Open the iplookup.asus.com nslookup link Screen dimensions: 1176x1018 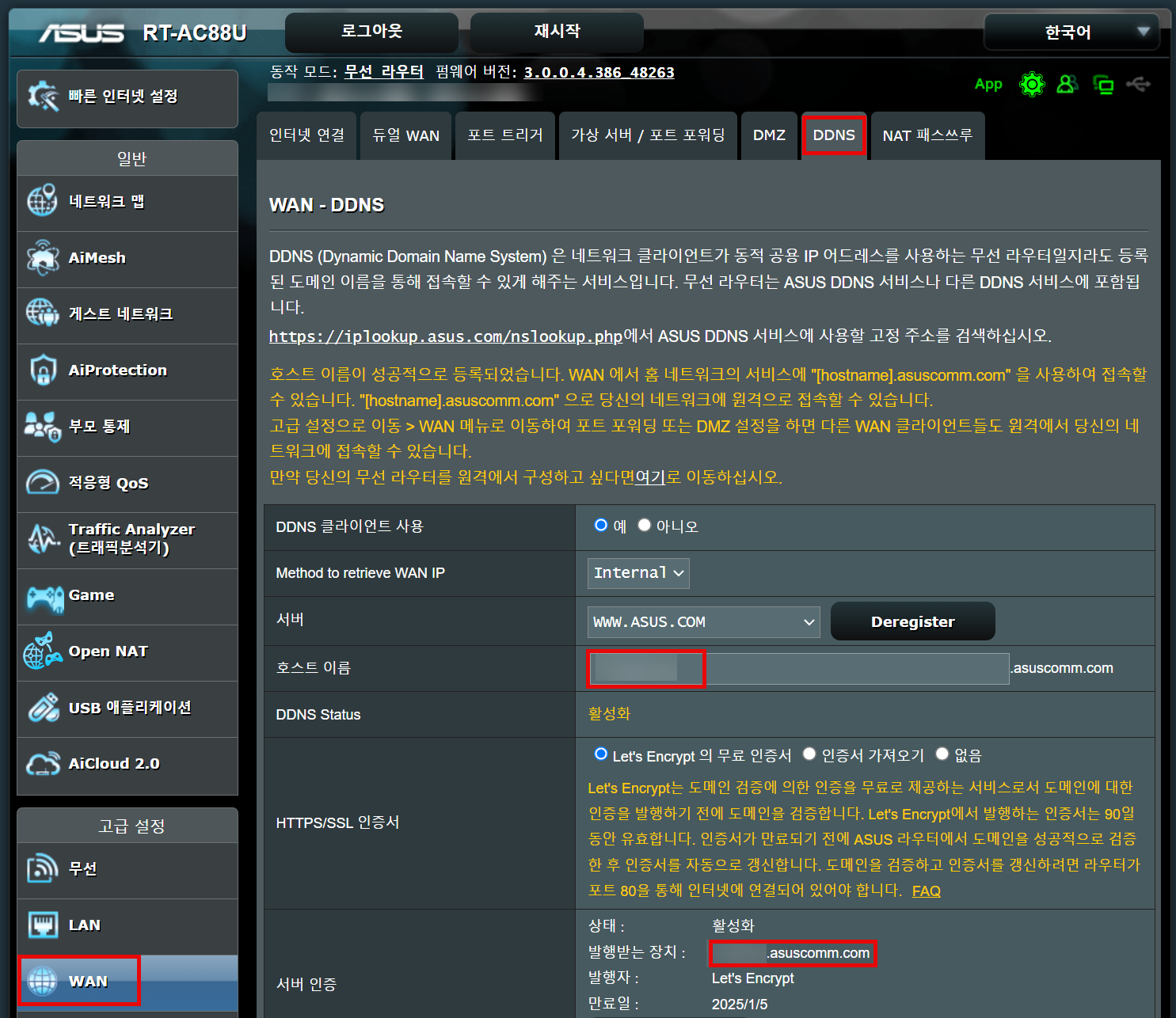(x=446, y=336)
